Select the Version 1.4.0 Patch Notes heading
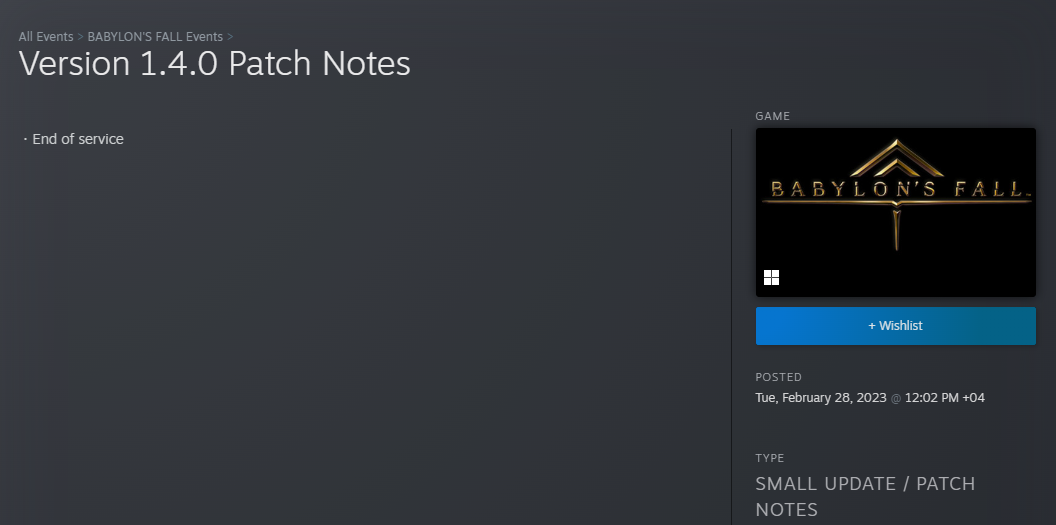 coord(214,64)
